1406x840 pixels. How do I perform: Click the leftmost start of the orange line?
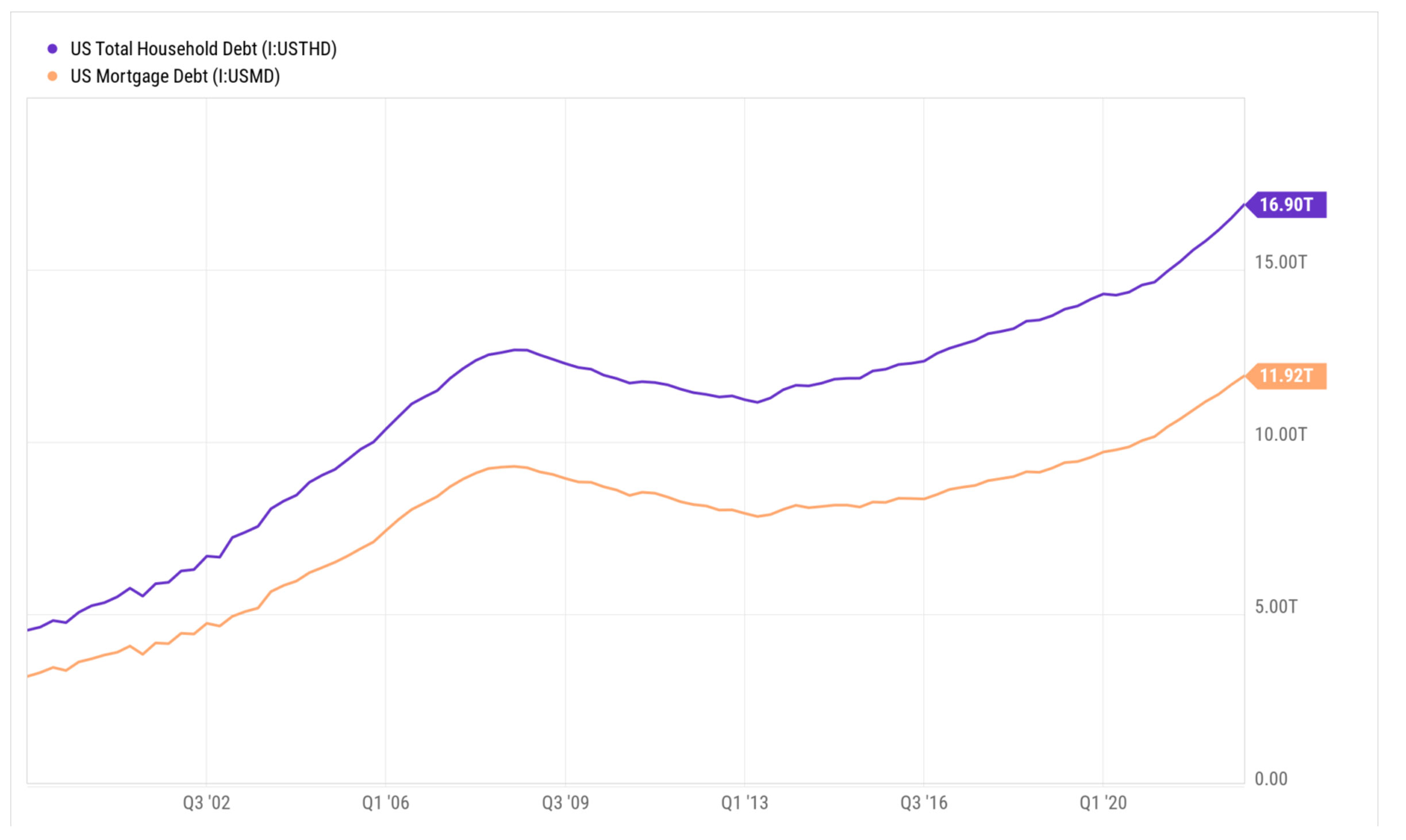tap(29, 676)
